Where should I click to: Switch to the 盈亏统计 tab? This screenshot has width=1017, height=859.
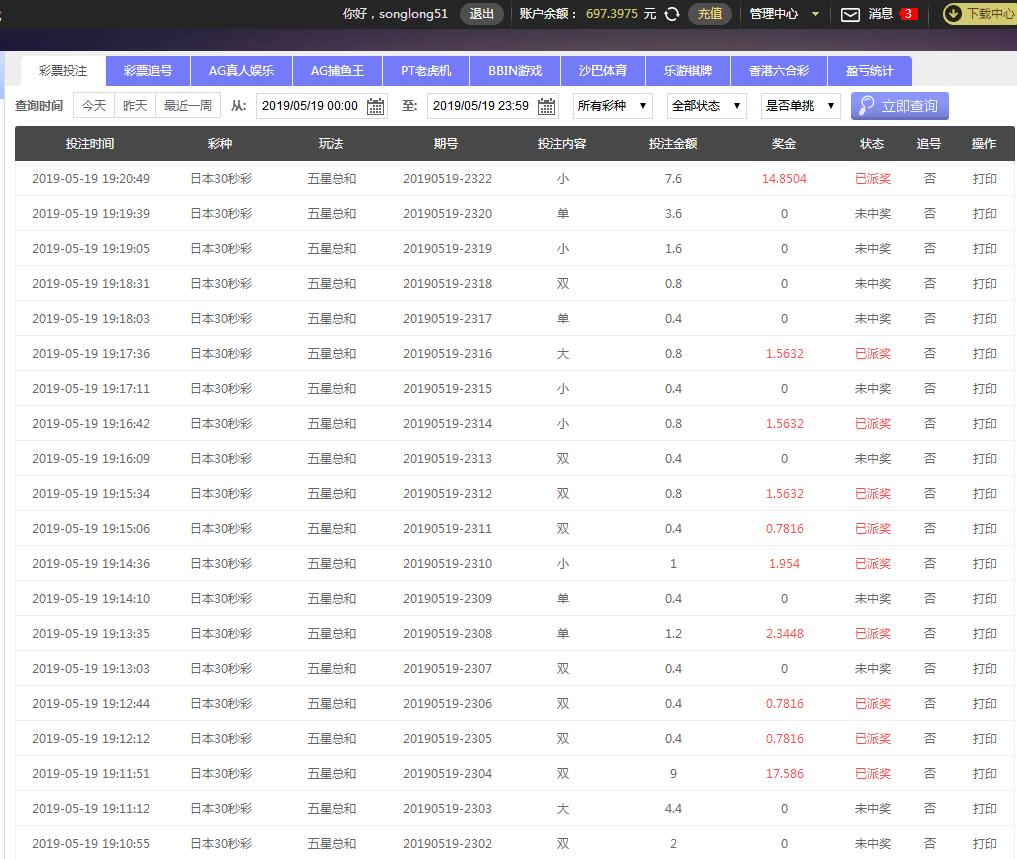(869, 71)
